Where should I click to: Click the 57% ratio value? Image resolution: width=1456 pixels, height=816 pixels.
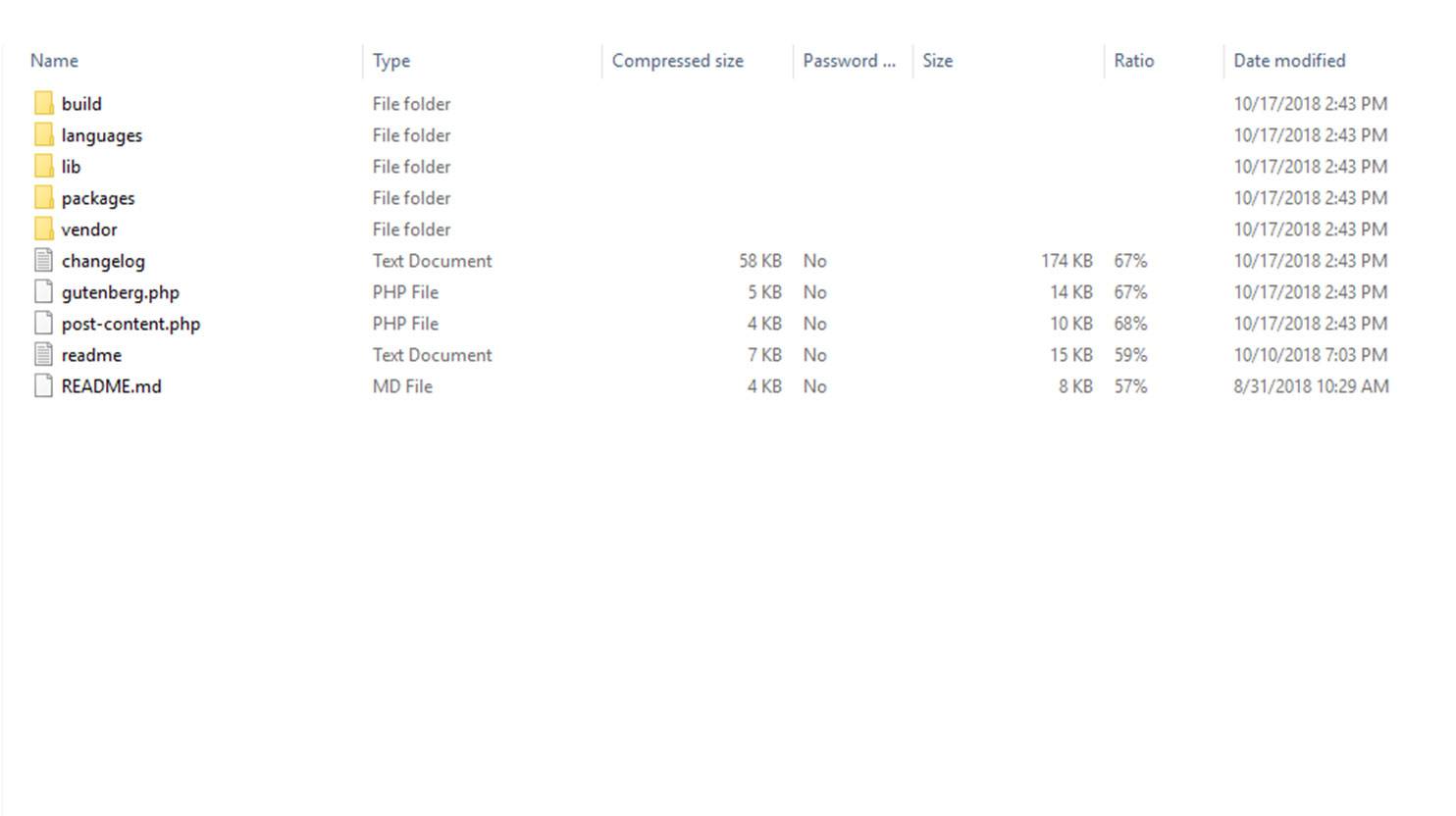point(1130,386)
